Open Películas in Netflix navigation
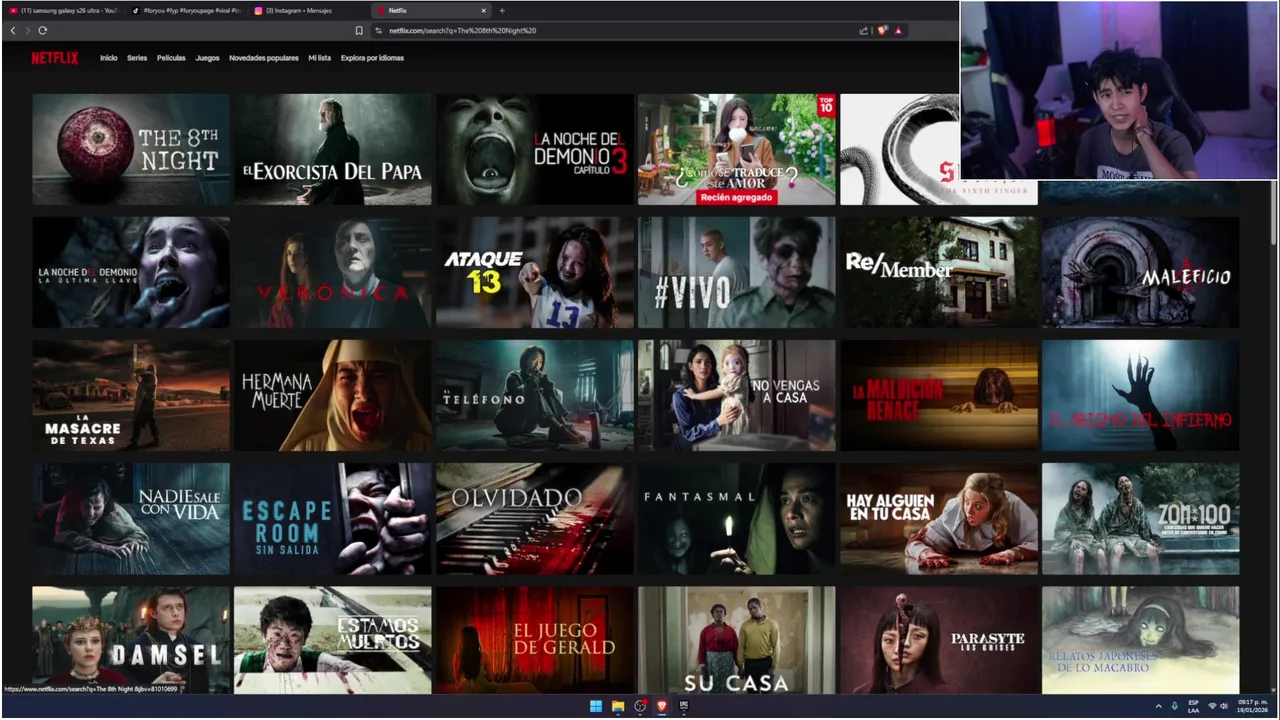Image resolution: width=1280 pixels, height=720 pixels. [x=171, y=58]
